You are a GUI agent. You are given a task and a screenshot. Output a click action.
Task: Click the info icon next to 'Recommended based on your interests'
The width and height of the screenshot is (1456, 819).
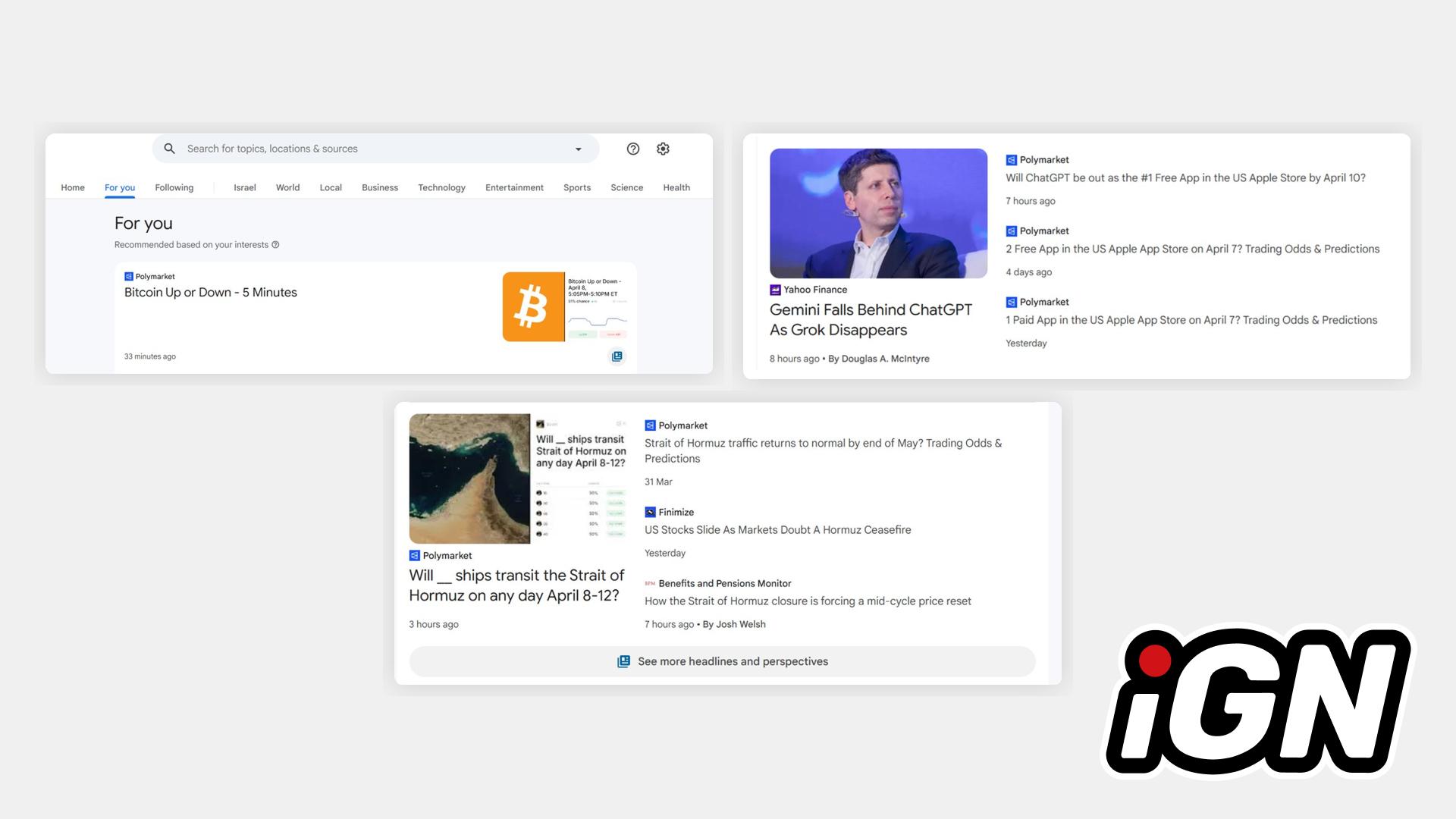click(x=276, y=244)
